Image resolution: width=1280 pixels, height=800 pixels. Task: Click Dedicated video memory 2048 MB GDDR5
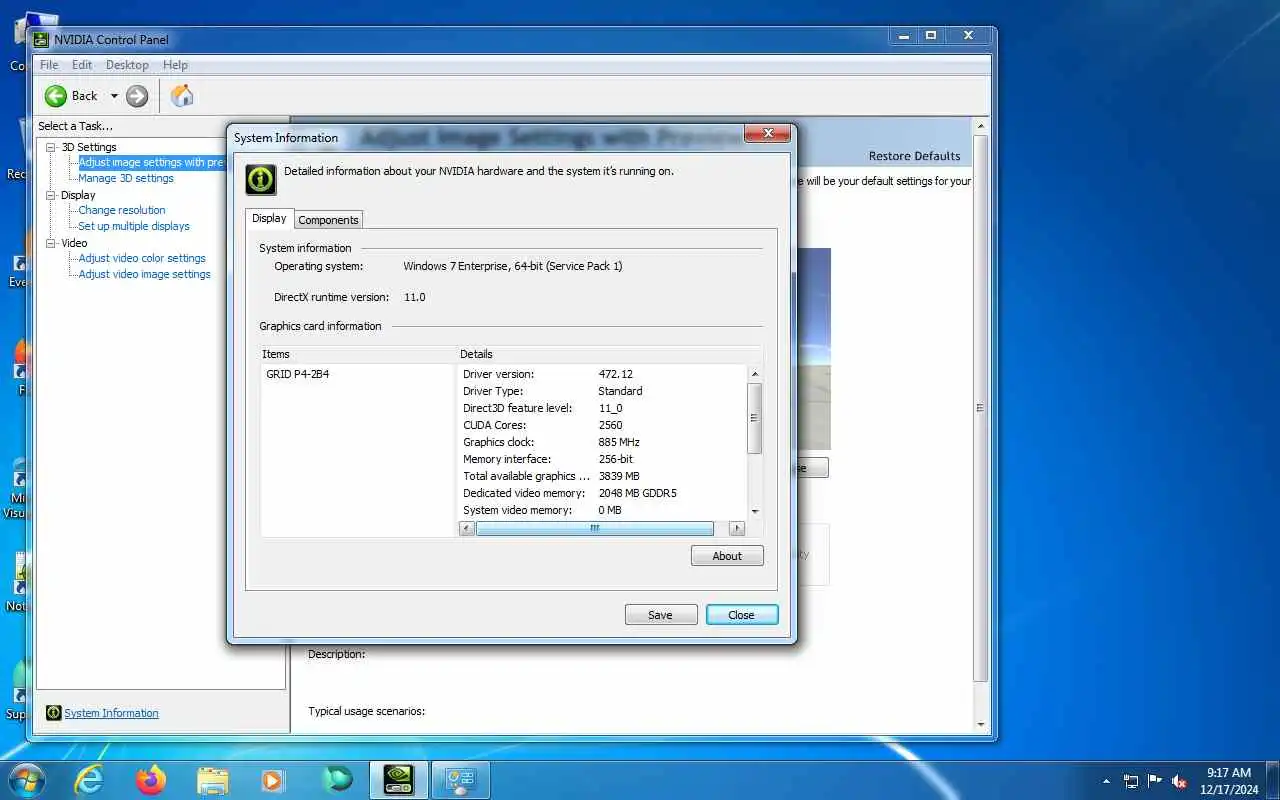637,493
